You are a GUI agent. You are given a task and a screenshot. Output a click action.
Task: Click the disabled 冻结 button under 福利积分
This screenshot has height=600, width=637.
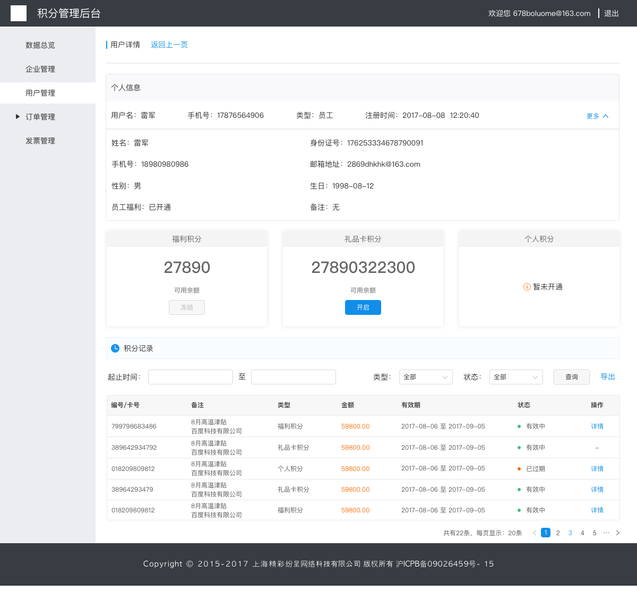(x=187, y=308)
